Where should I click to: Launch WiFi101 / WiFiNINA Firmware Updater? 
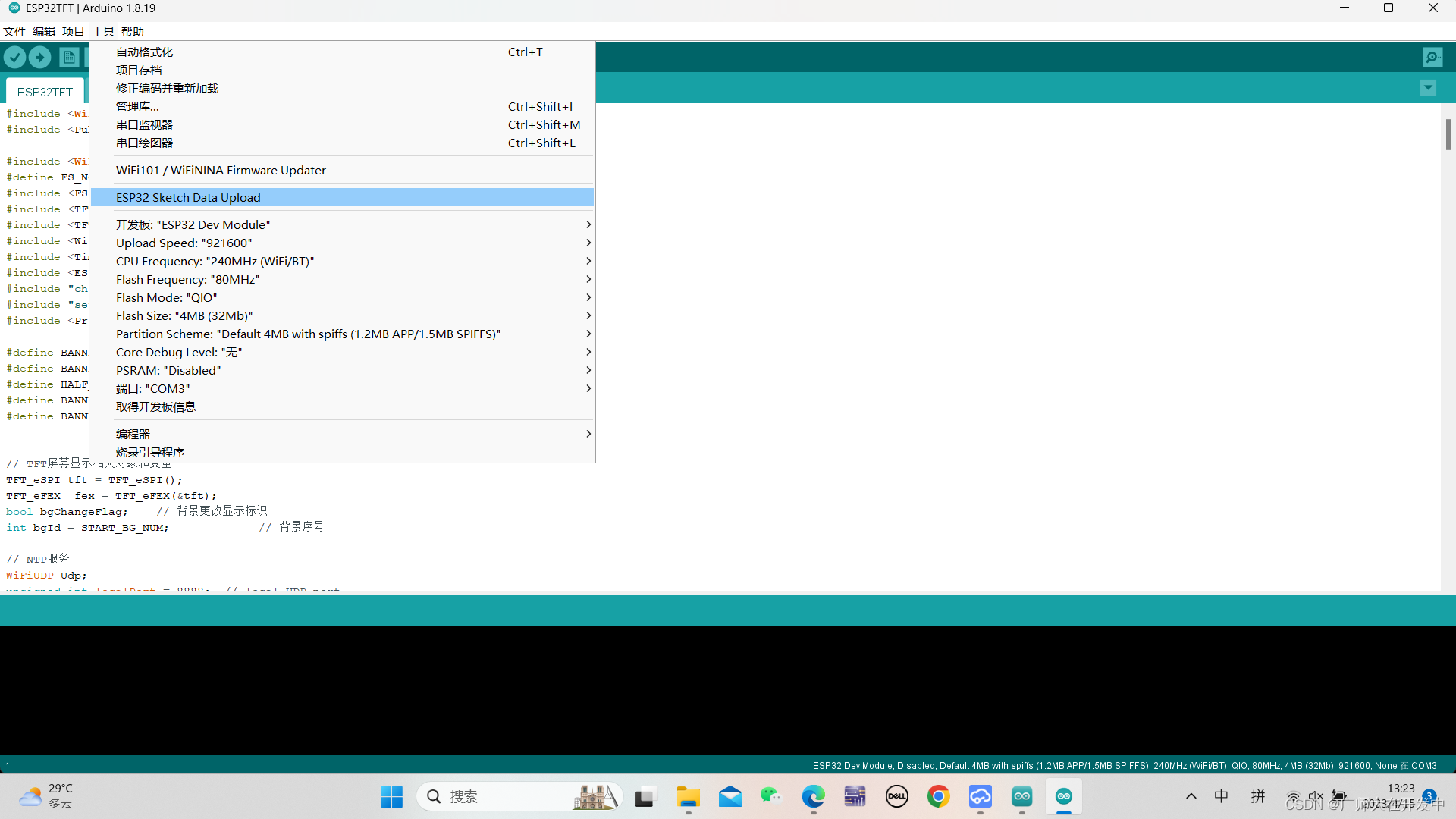[342, 170]
